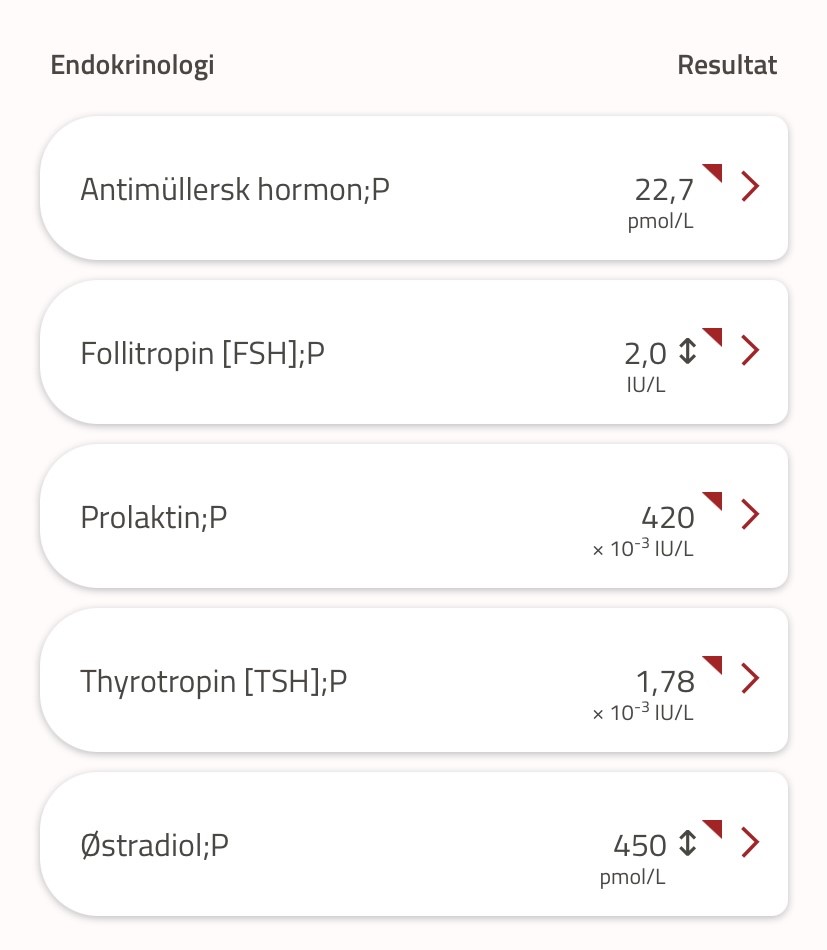Viewport: 827px width, 950px height.
Task: Click red flag marker on TSH result
Action: point(713,664)
